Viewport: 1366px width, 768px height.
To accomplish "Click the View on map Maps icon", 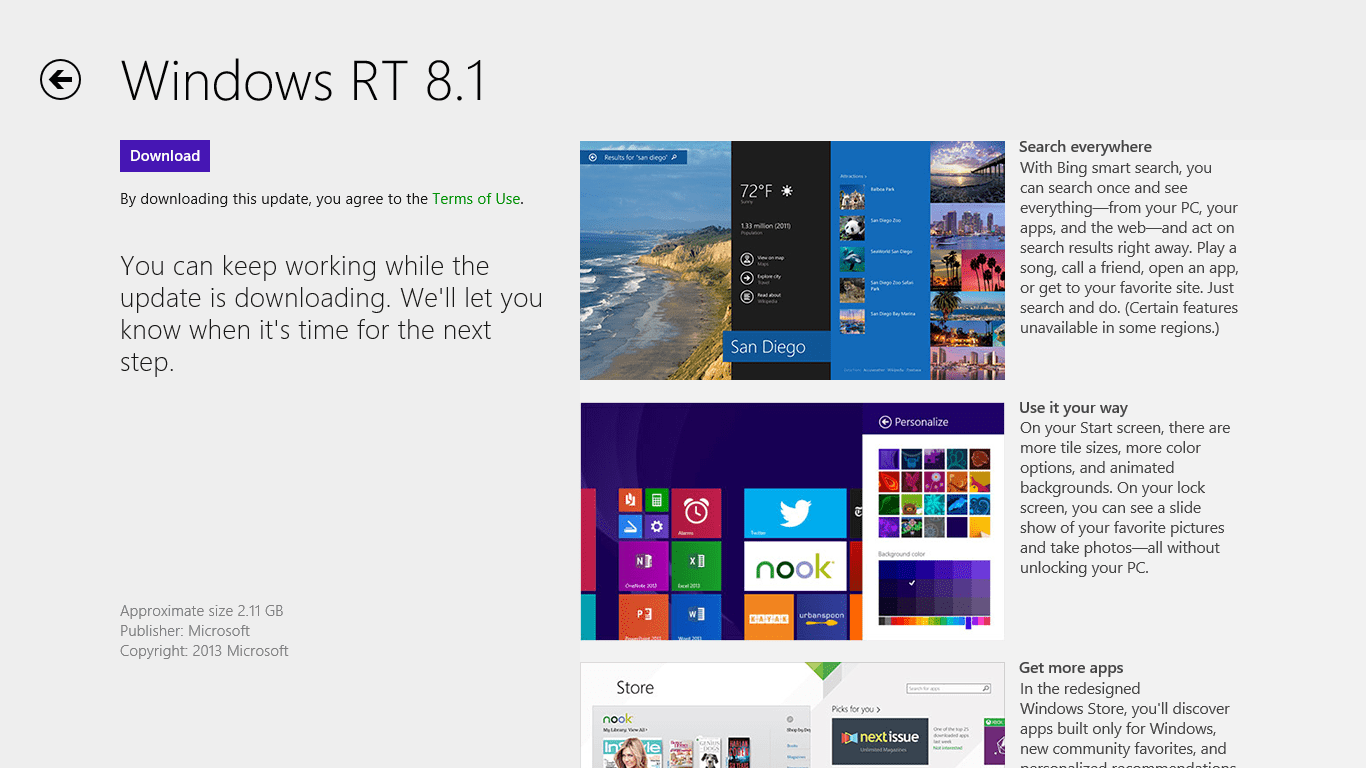I will point(747,260).
